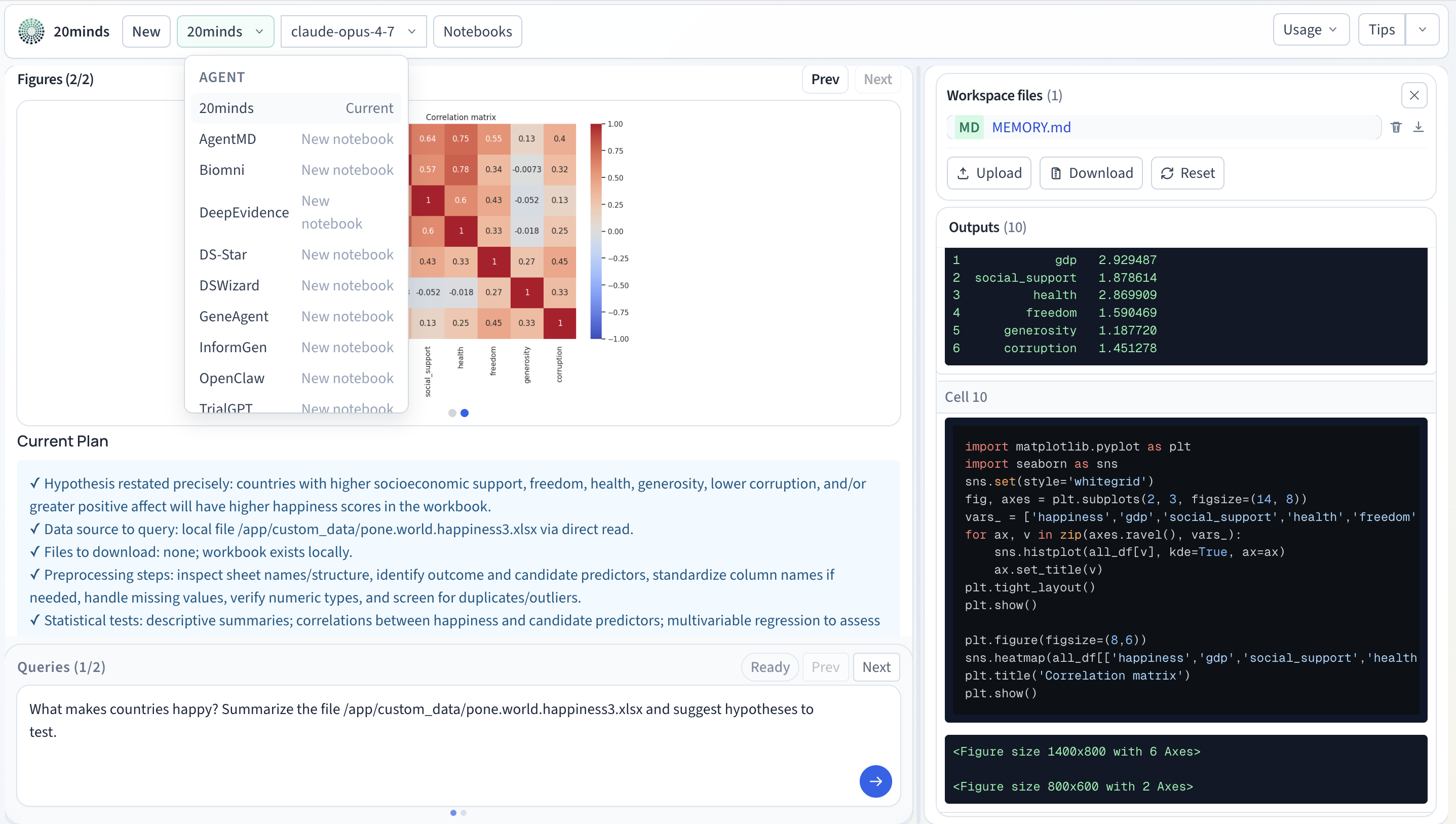This screenshot has height=824, width=1456.
Task: Close the Workspace files panel
Action: pos(1414,95)
